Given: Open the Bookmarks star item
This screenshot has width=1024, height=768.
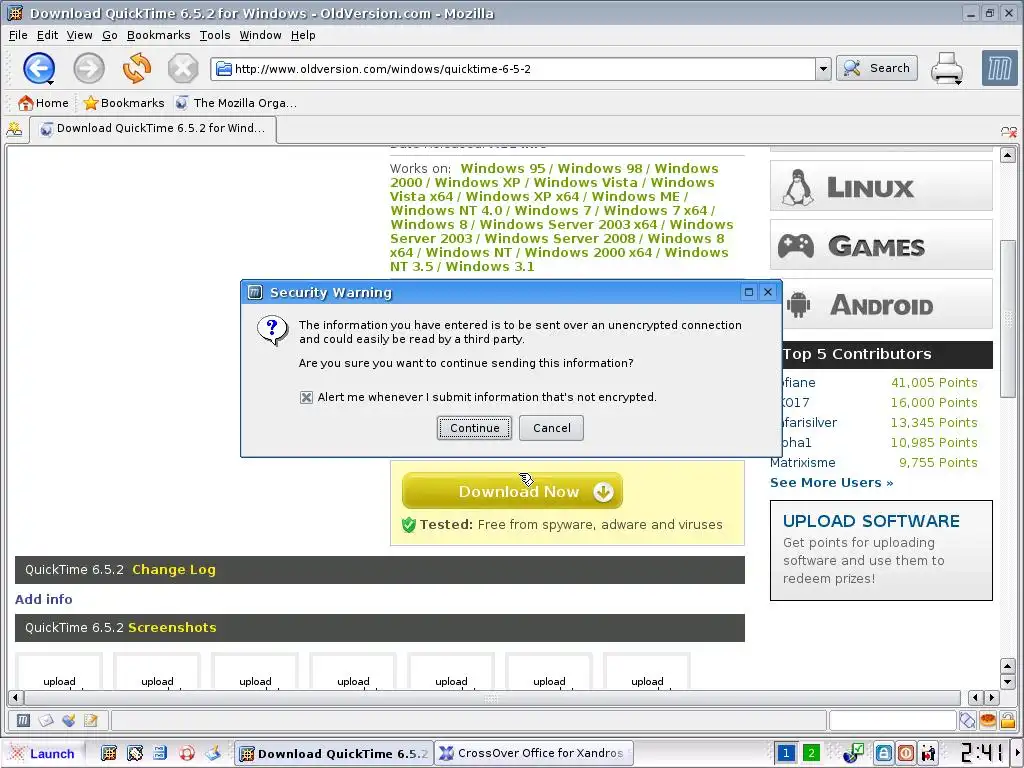Looking at the screenshot, I should point(124,103).
